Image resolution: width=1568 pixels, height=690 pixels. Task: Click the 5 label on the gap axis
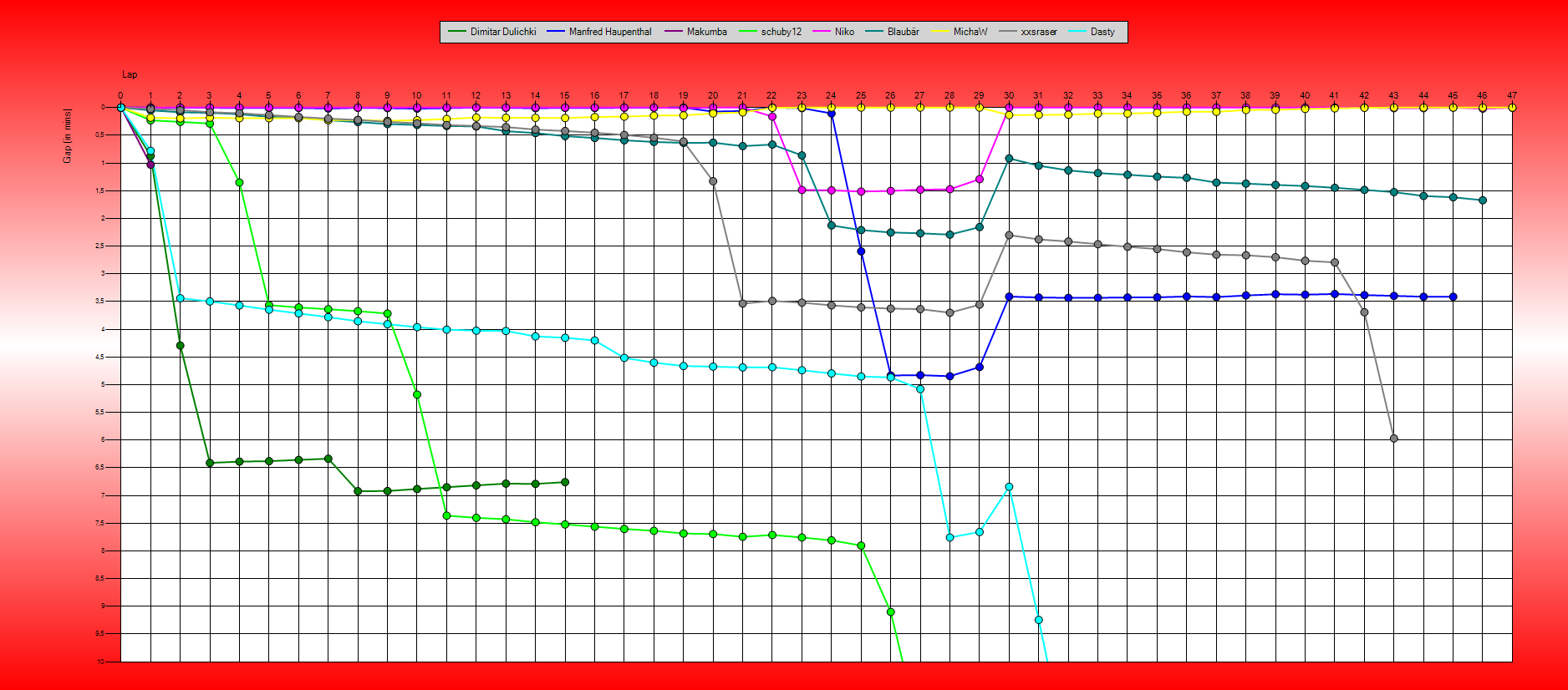(x=103, y=385)
